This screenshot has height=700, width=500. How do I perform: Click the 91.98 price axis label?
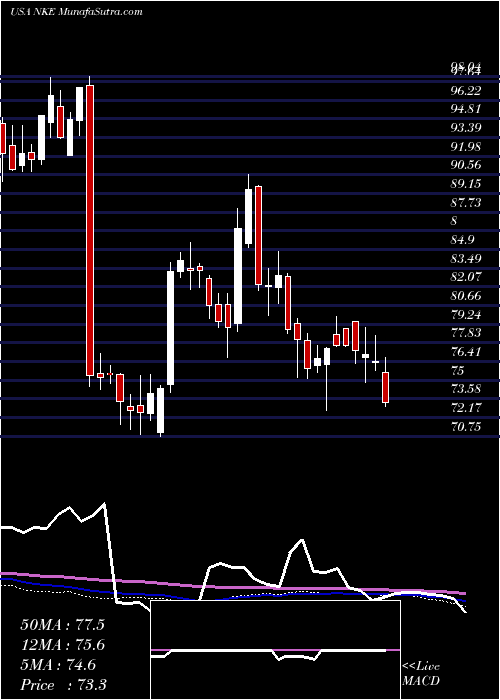[x=466, y=147]
